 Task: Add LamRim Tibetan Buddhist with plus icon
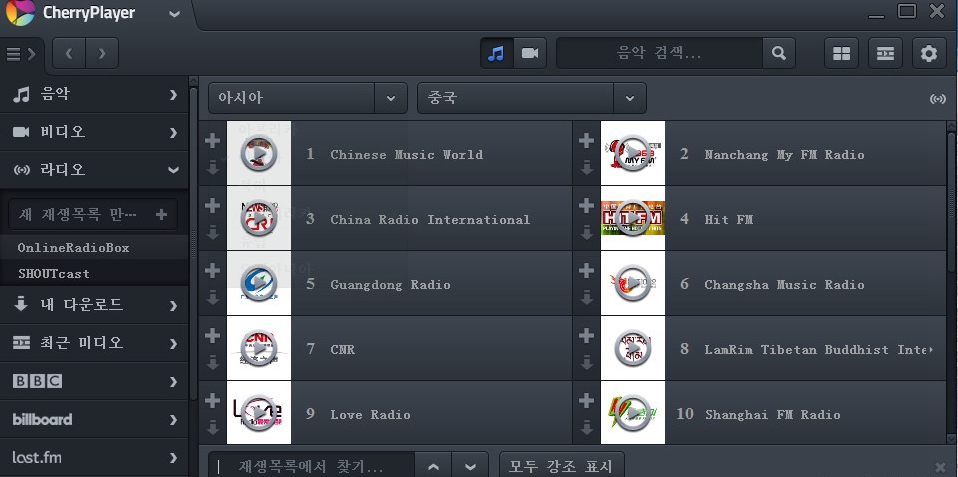click(586, 336)
